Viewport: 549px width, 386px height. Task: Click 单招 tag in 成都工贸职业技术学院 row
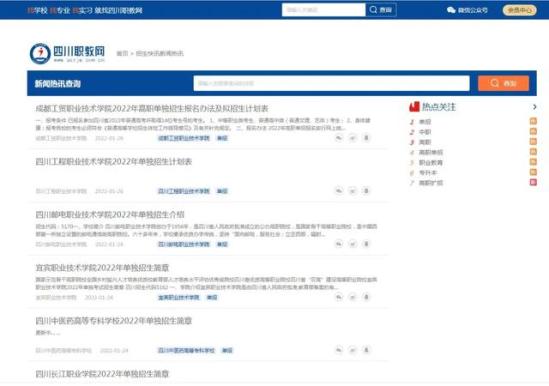[222, 138]
